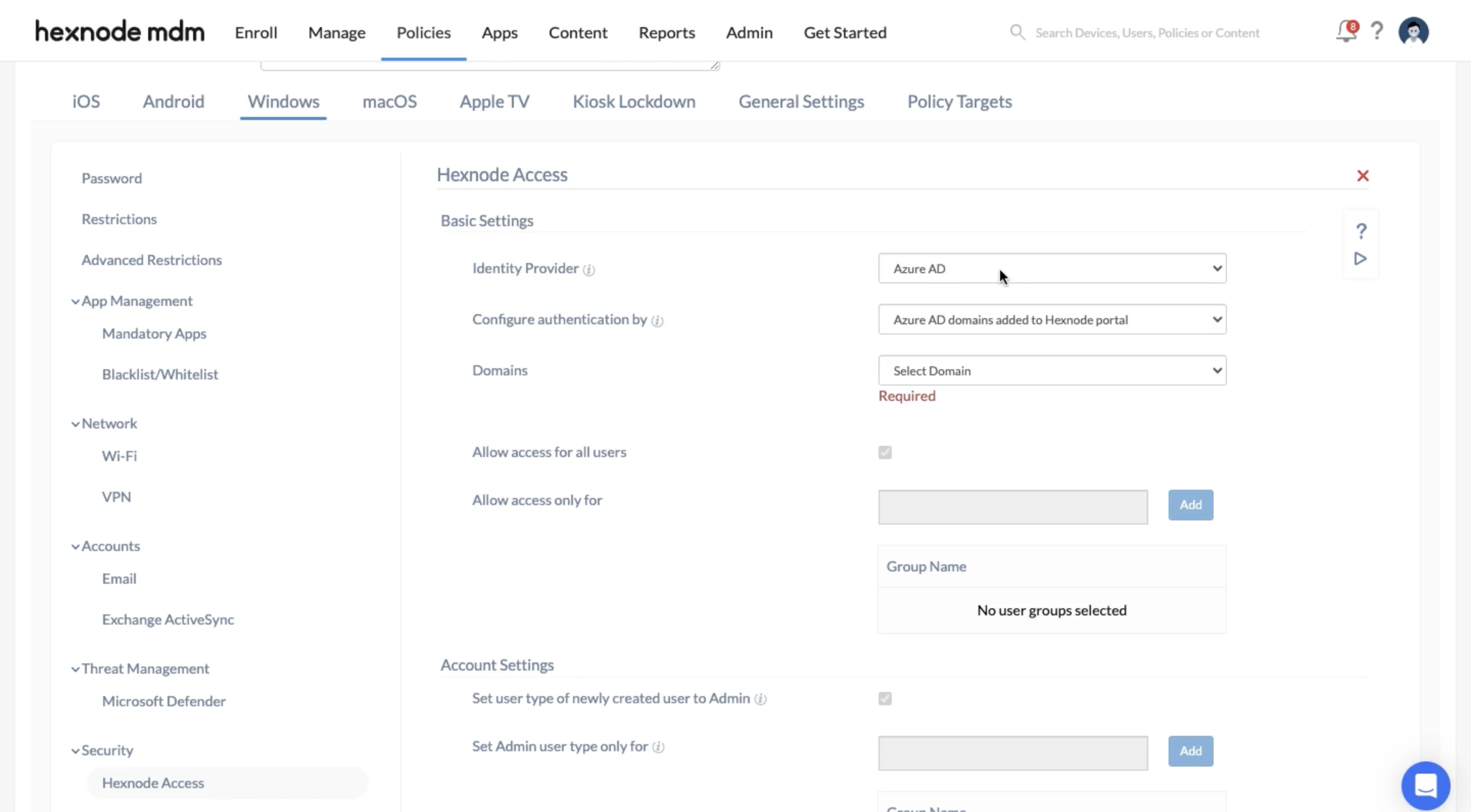Toggle Allow access for all users checkbox
This screenshot has height=812, width=1471.
pyautogui.click(x=885, y=453)
